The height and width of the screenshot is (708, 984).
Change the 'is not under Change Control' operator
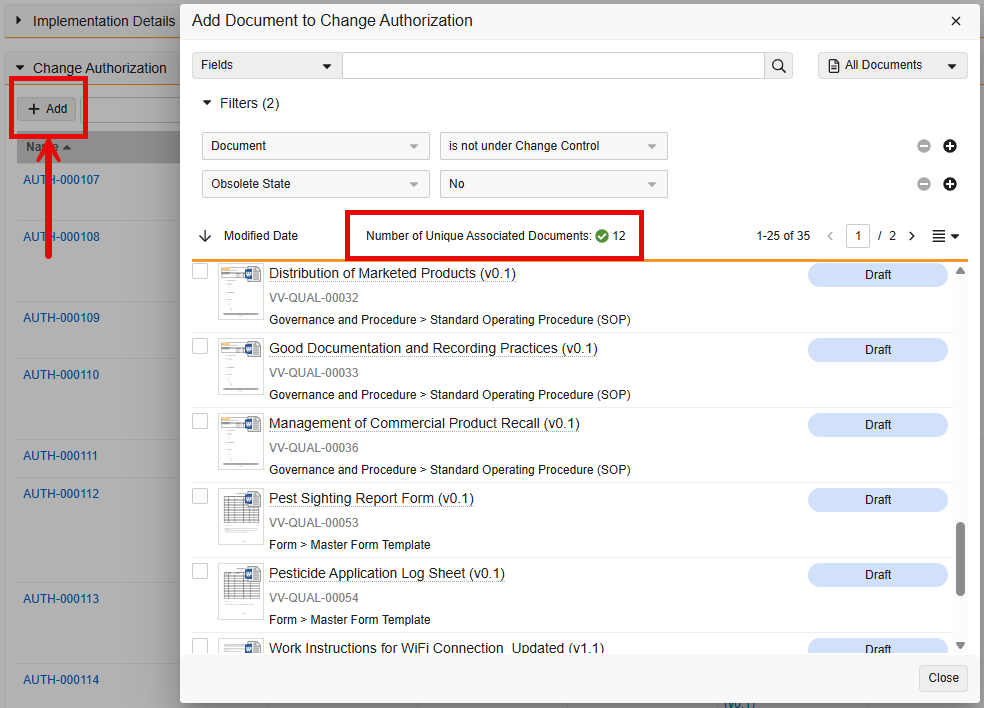pos(553,146)
